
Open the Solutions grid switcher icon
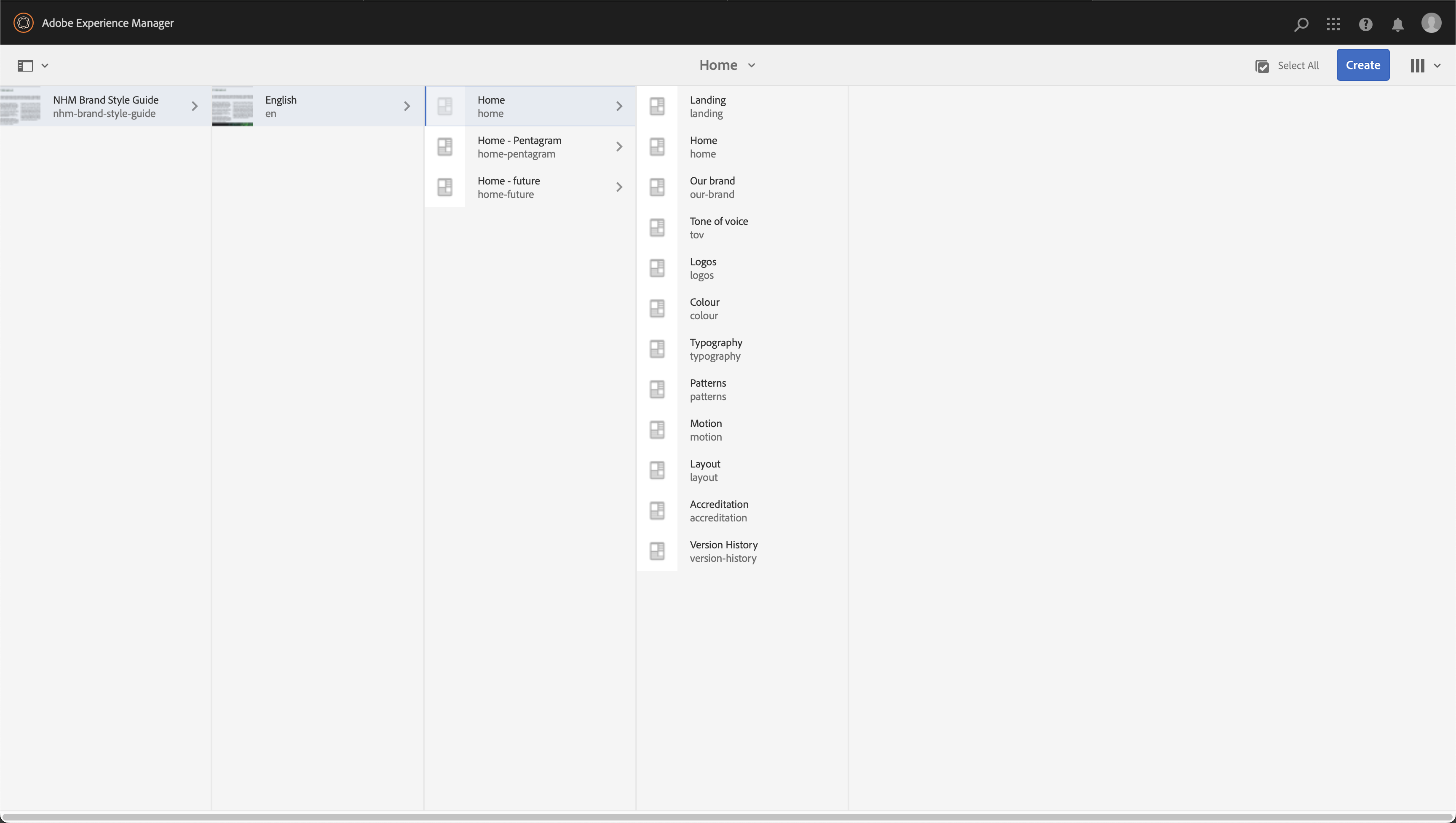pyautogui.click(x=1333, y=24)
